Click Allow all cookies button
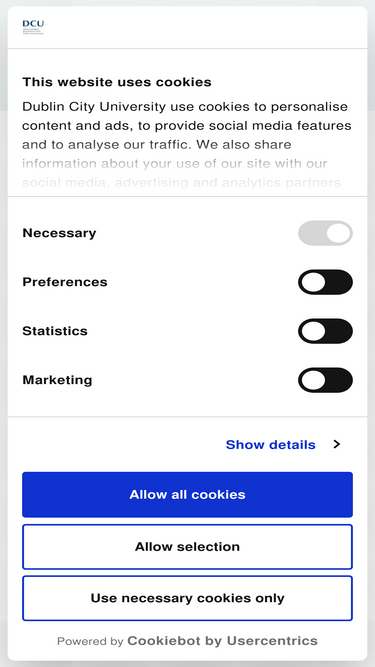 point(188,494)
